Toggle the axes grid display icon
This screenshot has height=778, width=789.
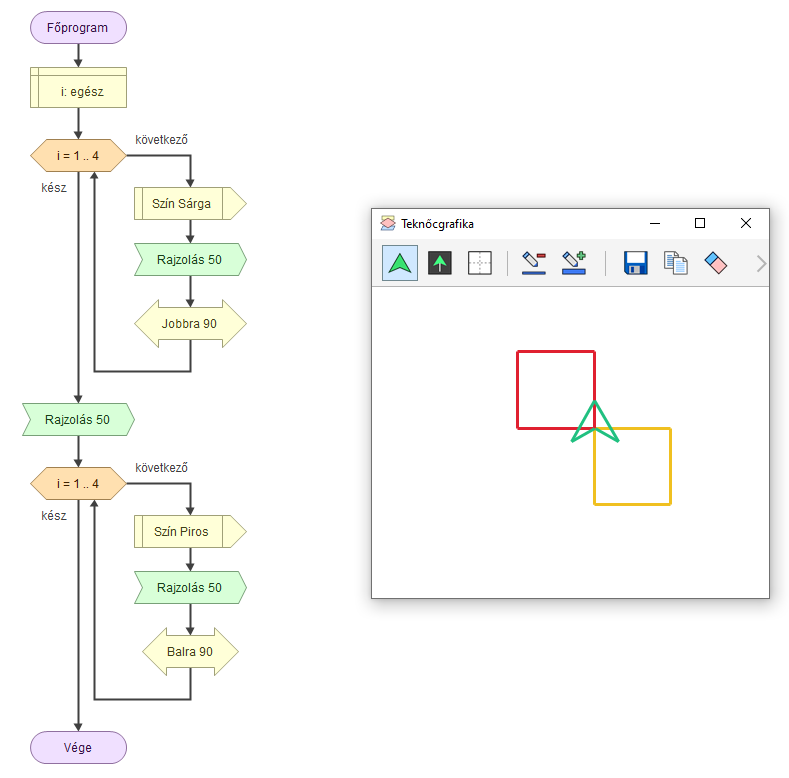(480, 263)
